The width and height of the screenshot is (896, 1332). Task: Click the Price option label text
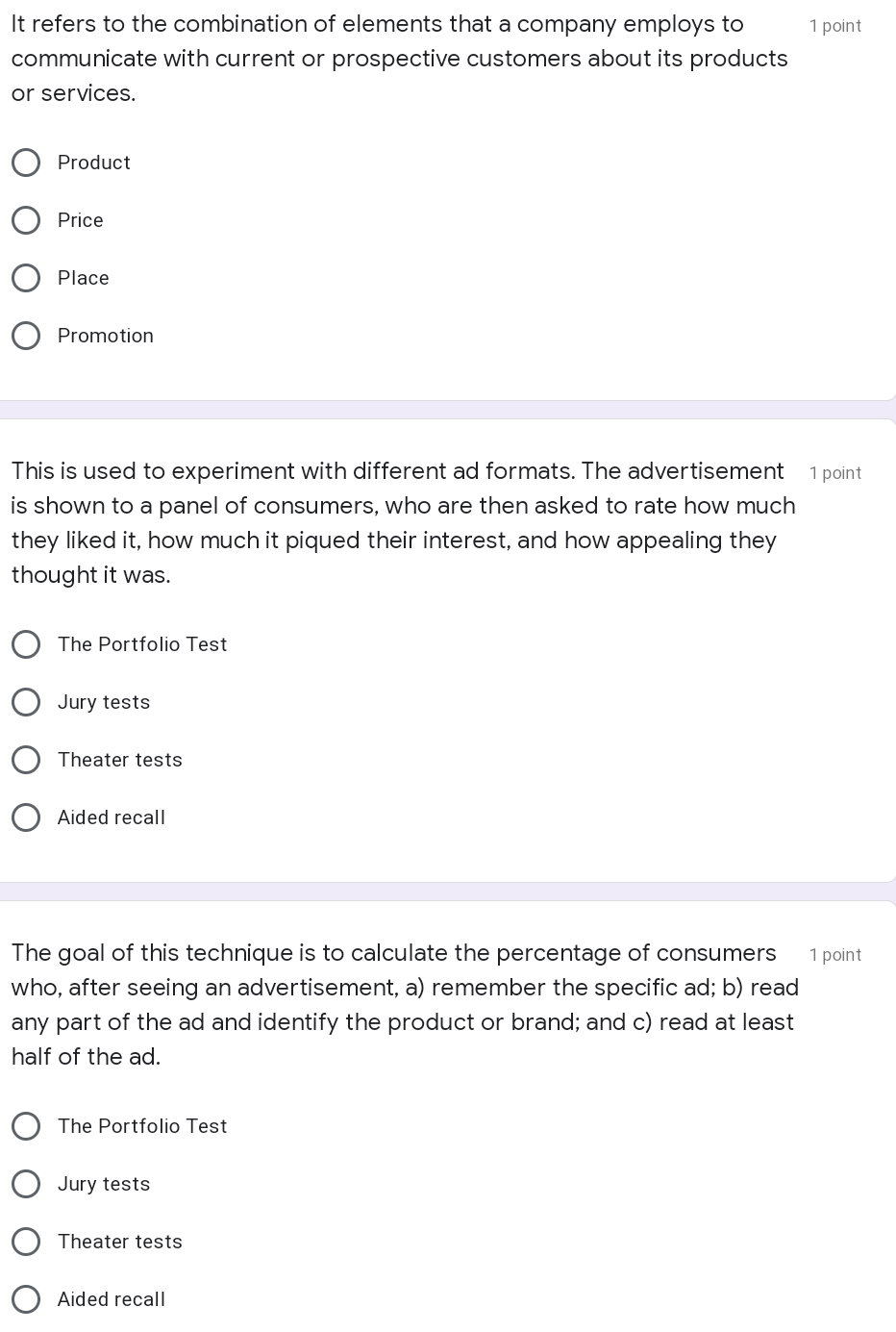coord(81,220)
